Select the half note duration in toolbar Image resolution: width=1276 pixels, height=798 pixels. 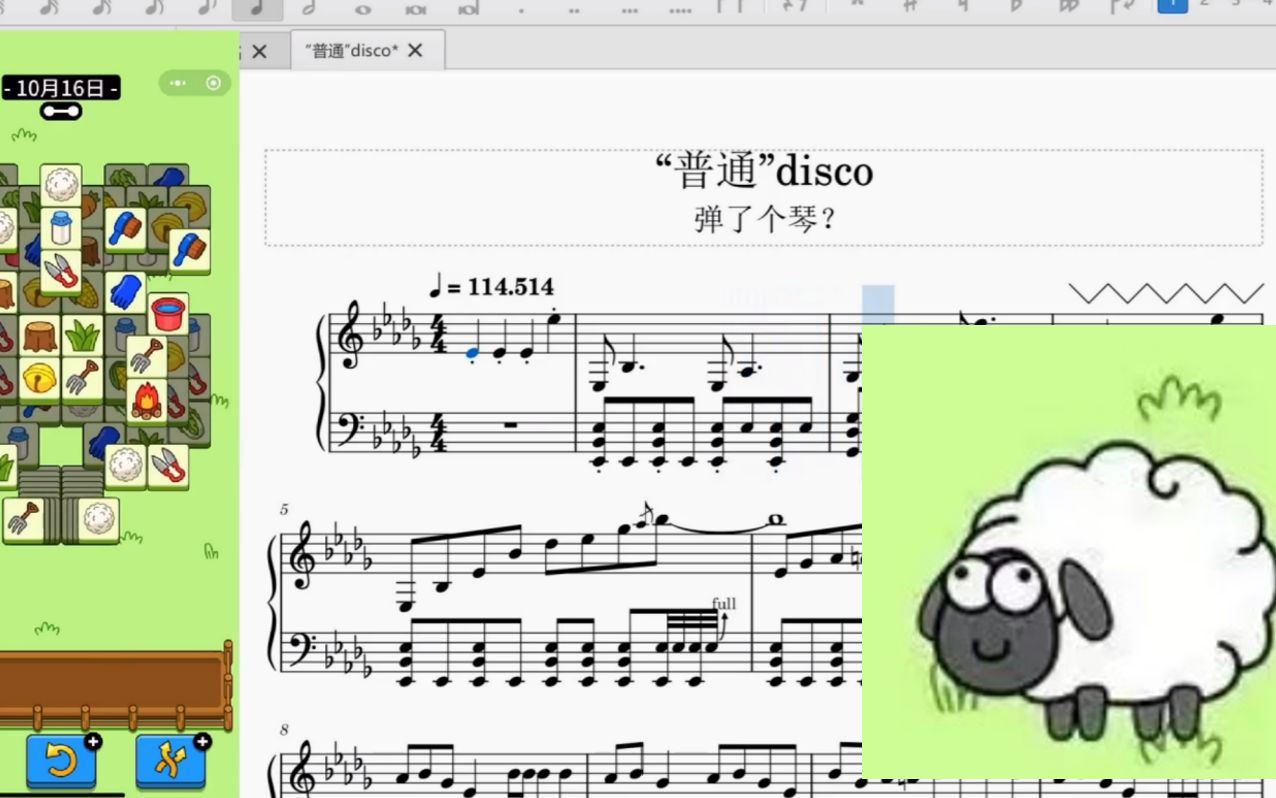(x=309, y=9)
